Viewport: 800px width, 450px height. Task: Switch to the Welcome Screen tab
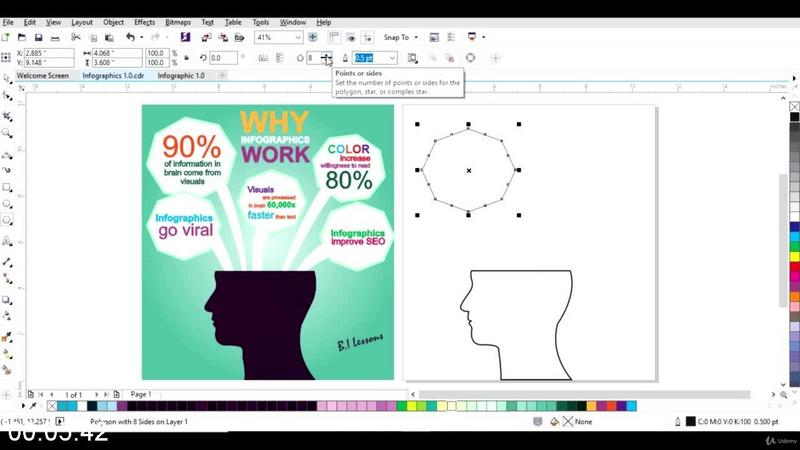pyautogui.click(x=42, y=76)
